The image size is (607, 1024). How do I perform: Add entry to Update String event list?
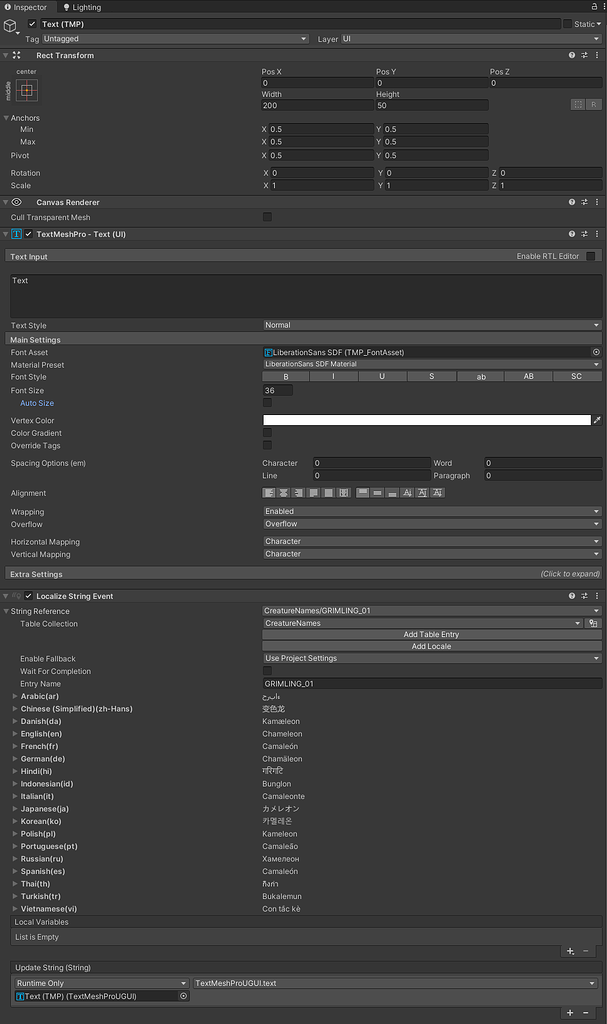click(570, 1013)
